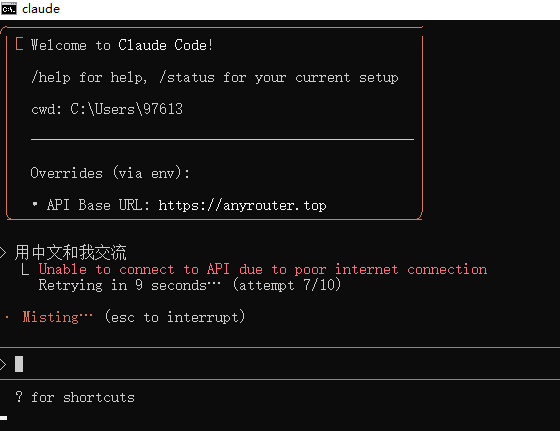Click the bullet before API Base URL
The image size is (560, 431).
tap(35, 204)
